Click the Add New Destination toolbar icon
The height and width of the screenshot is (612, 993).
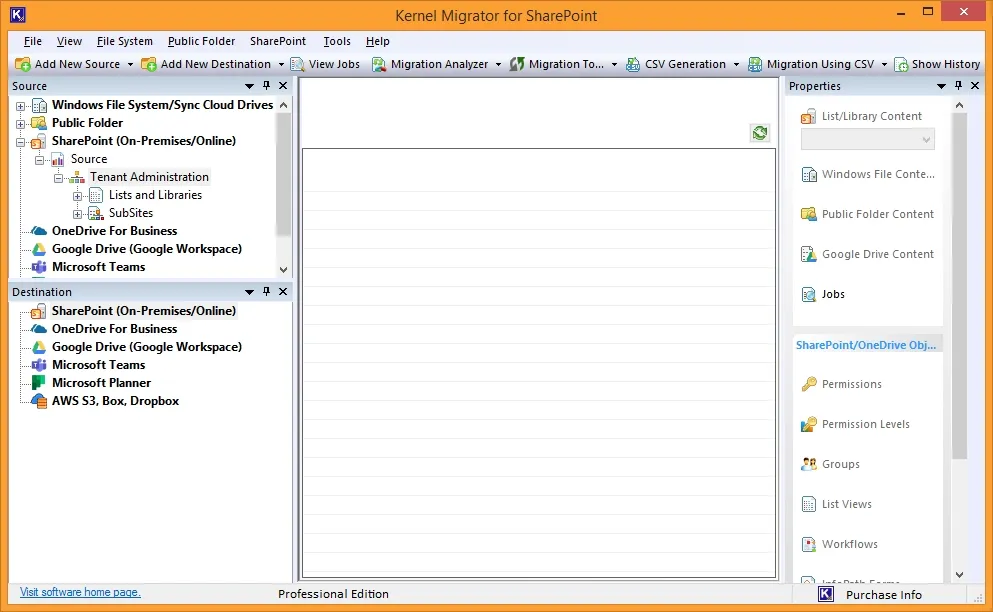(149, 64)
